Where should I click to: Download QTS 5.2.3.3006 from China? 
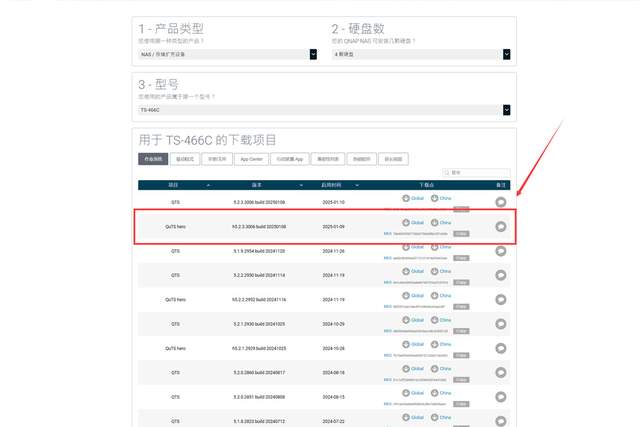pos(441,198)
